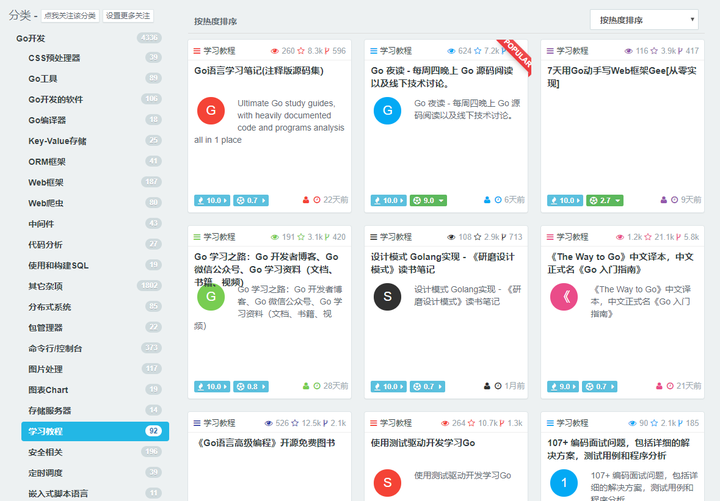Open Go语言学习笔记(注释版源码集) title link
This screenshot has height=501, width=720.
point(259,71)
